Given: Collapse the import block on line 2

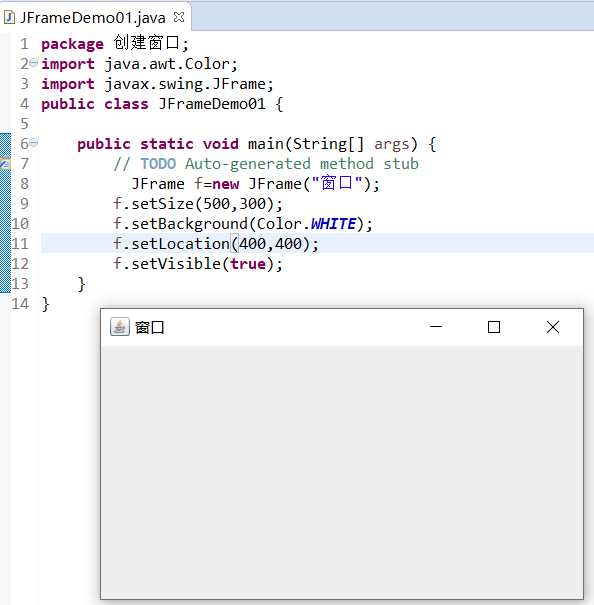Looking at the screenshot, I should (x=34, y=63).
